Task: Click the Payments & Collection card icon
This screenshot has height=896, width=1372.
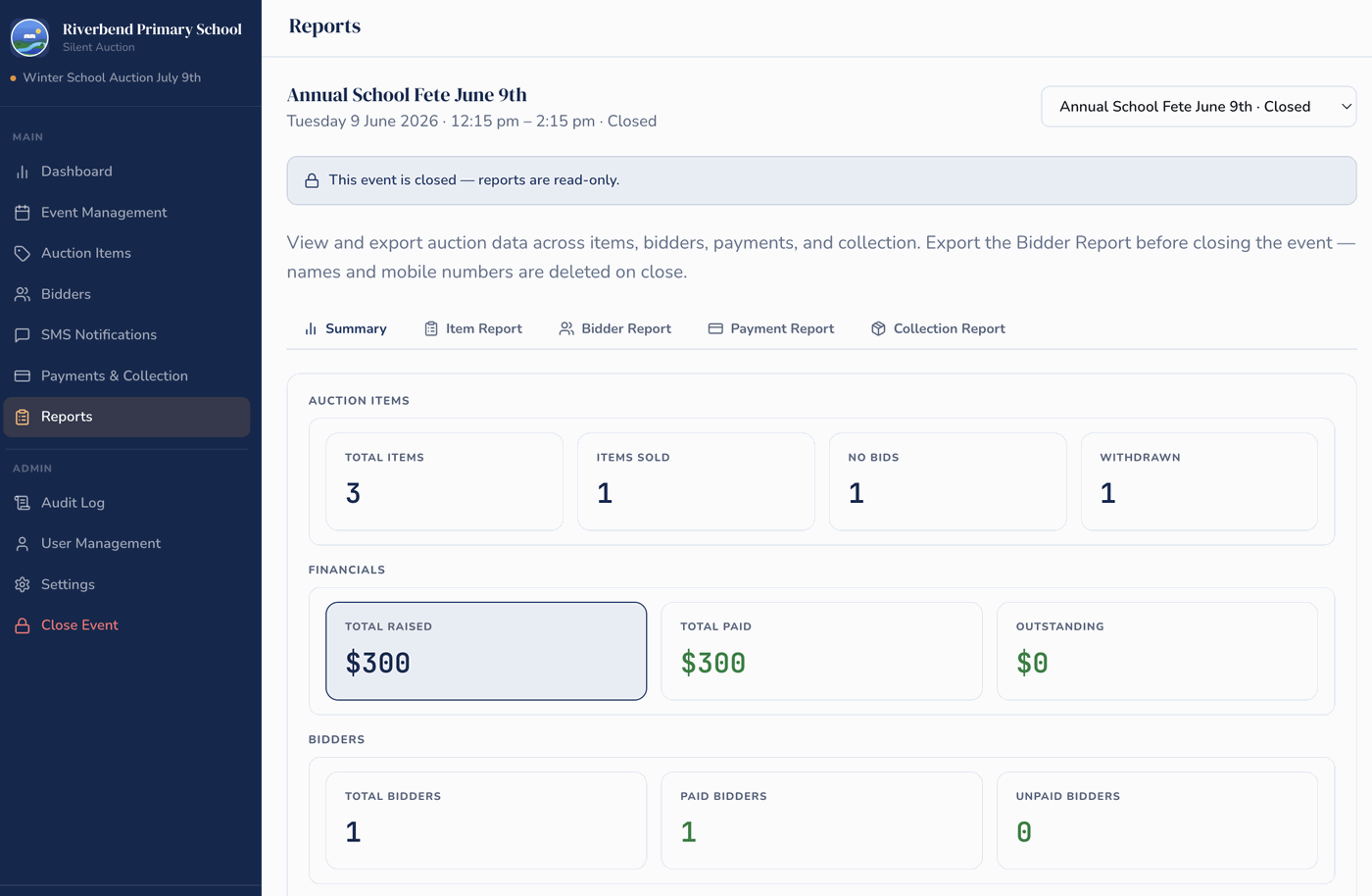Action: click(x=23, y=375)
